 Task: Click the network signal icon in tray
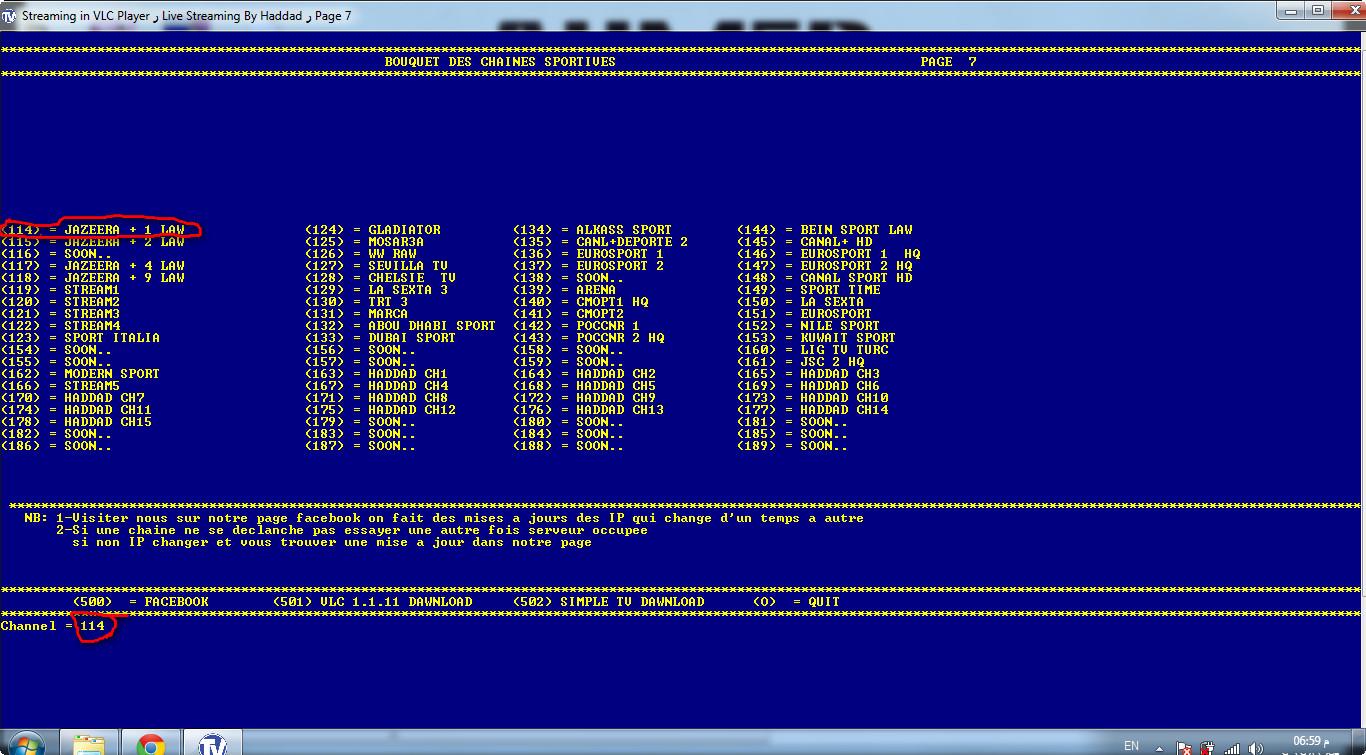tap(1232, 747)
